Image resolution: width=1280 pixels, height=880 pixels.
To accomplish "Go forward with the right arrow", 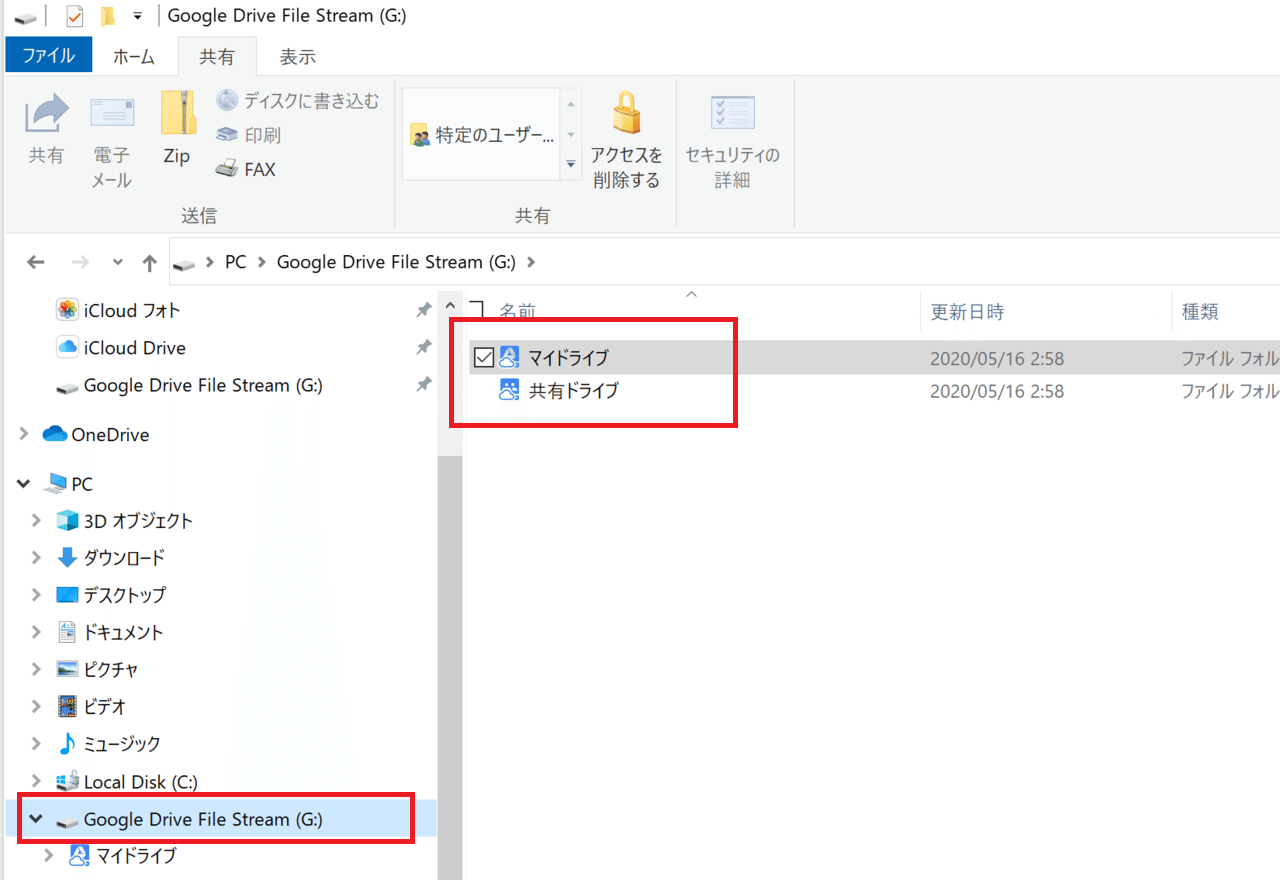I will [x=82, y=262].
